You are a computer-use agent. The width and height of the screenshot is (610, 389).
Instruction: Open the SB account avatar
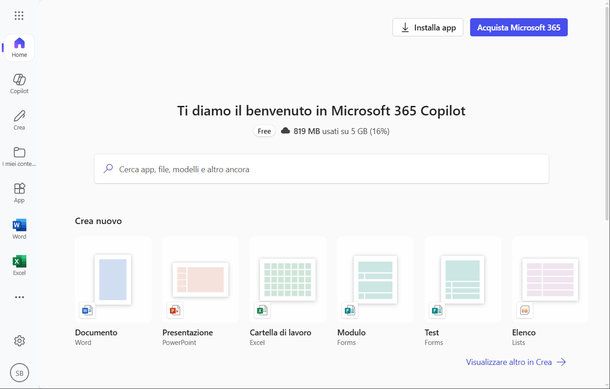[19, 373]
